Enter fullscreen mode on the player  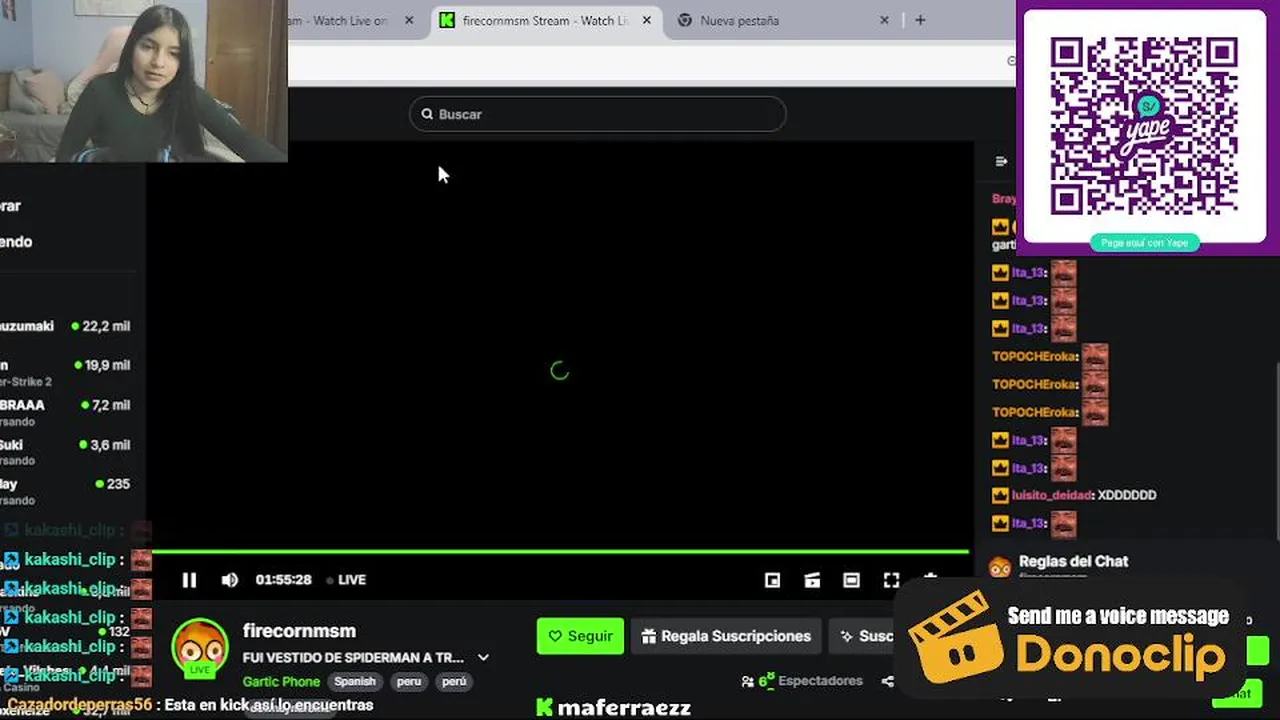891,580
